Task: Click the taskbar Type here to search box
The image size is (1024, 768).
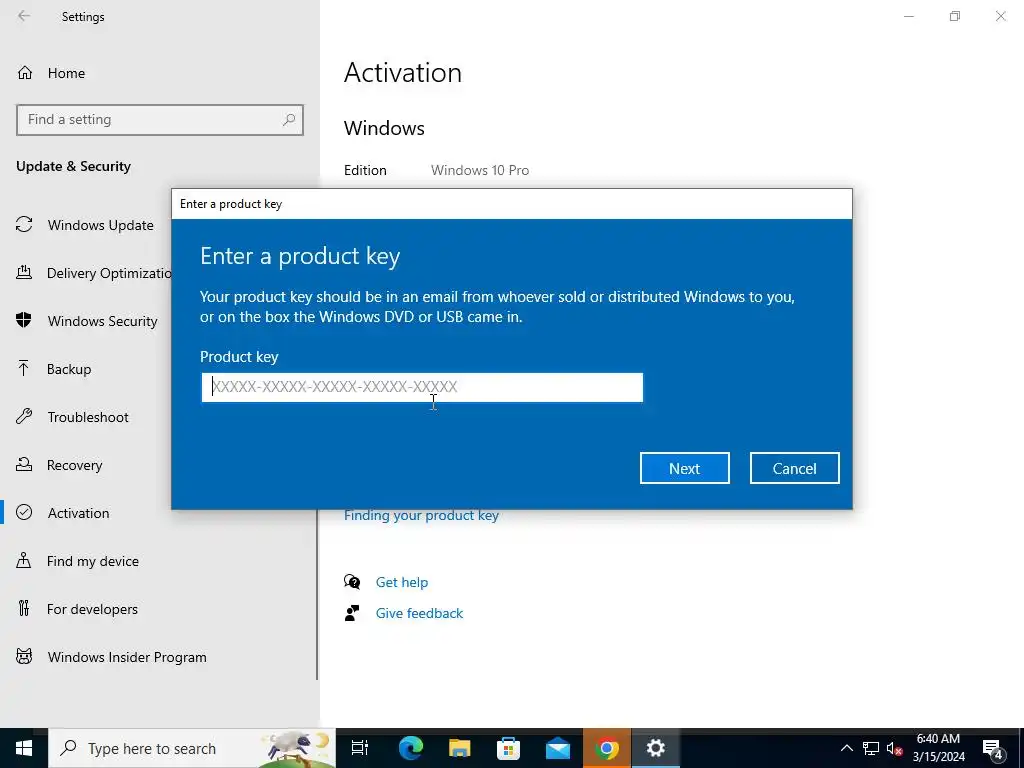Action: (192, 748)
